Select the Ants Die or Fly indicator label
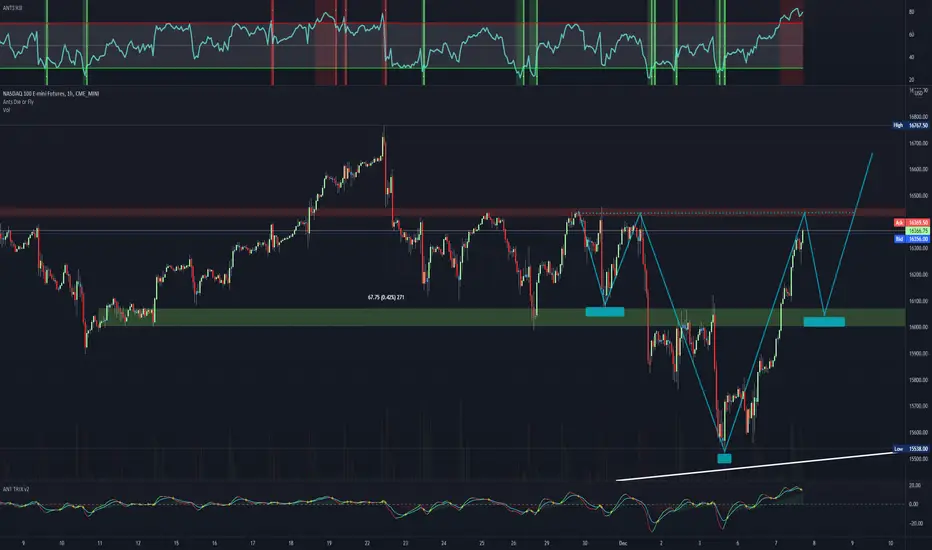Screen dimensions: 932x550 [x=18, y=102]
